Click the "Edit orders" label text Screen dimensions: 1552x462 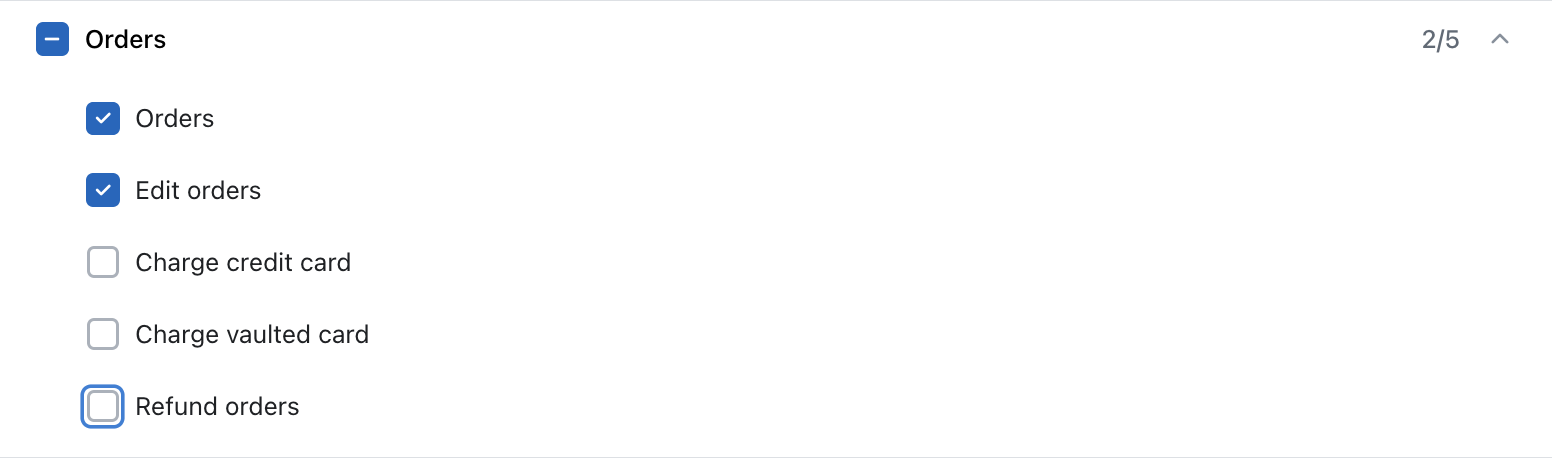point(198,191)
